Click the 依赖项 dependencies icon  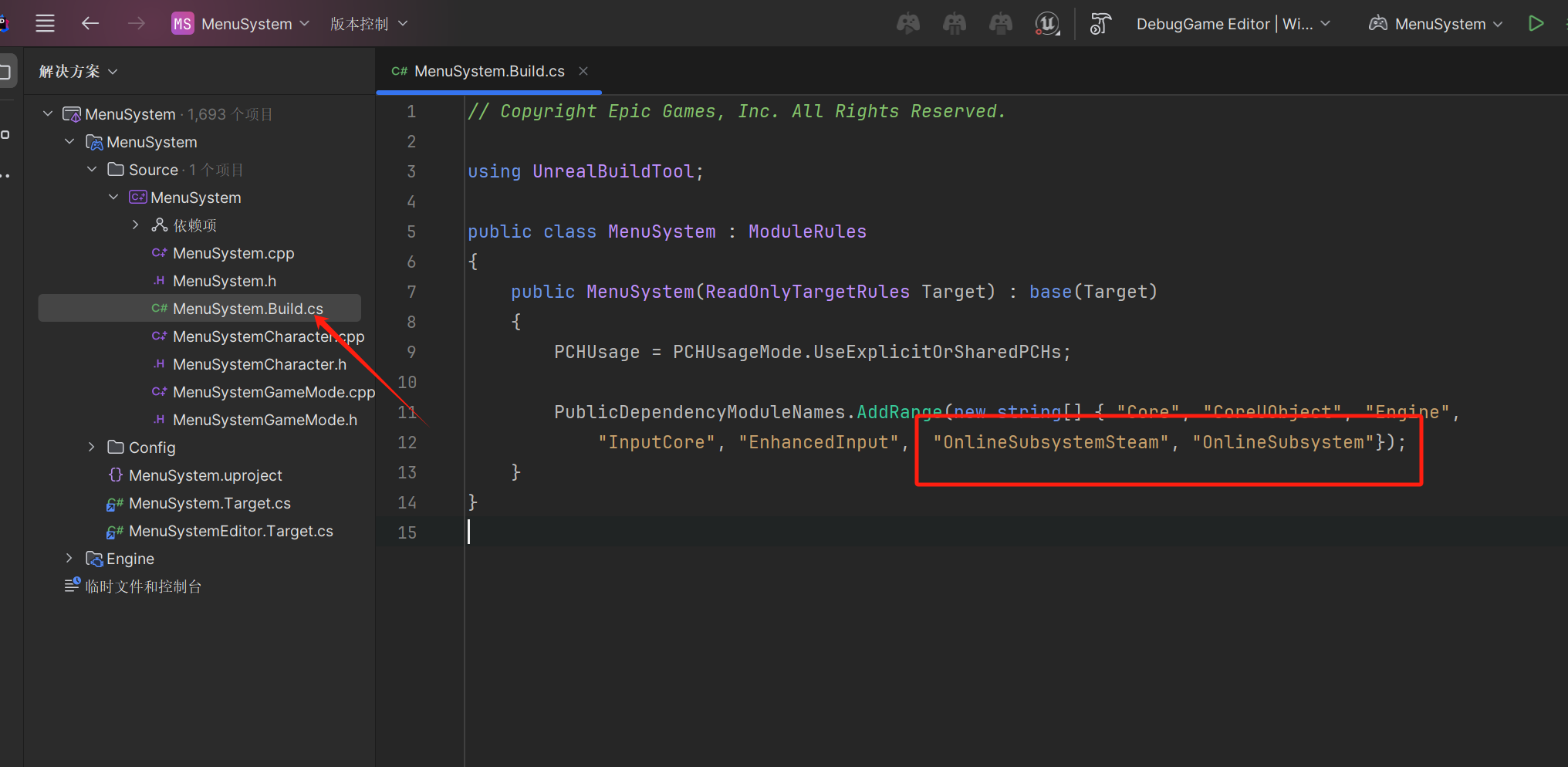(160, 225)
